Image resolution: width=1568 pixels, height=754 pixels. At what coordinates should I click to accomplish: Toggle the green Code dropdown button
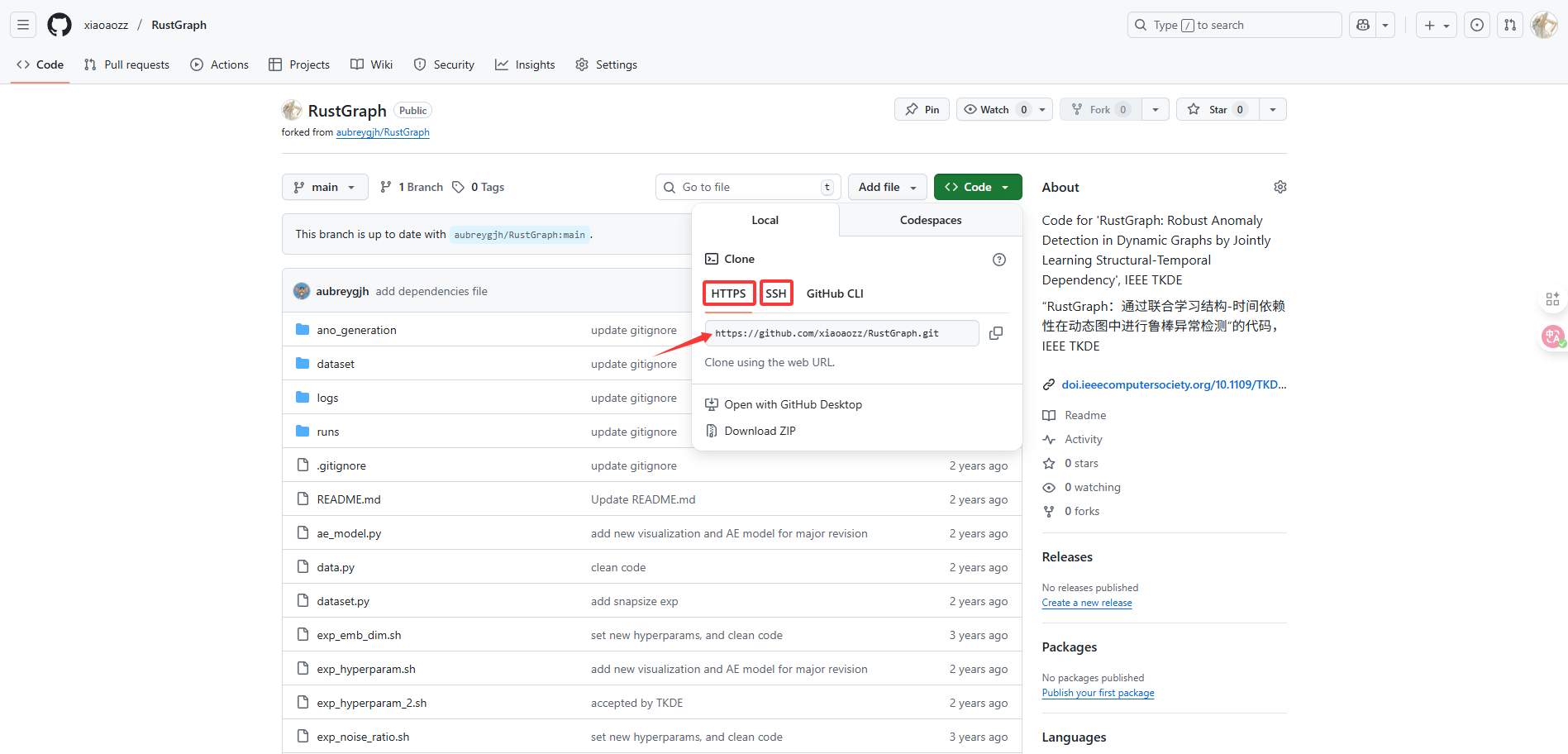(978, 187)
